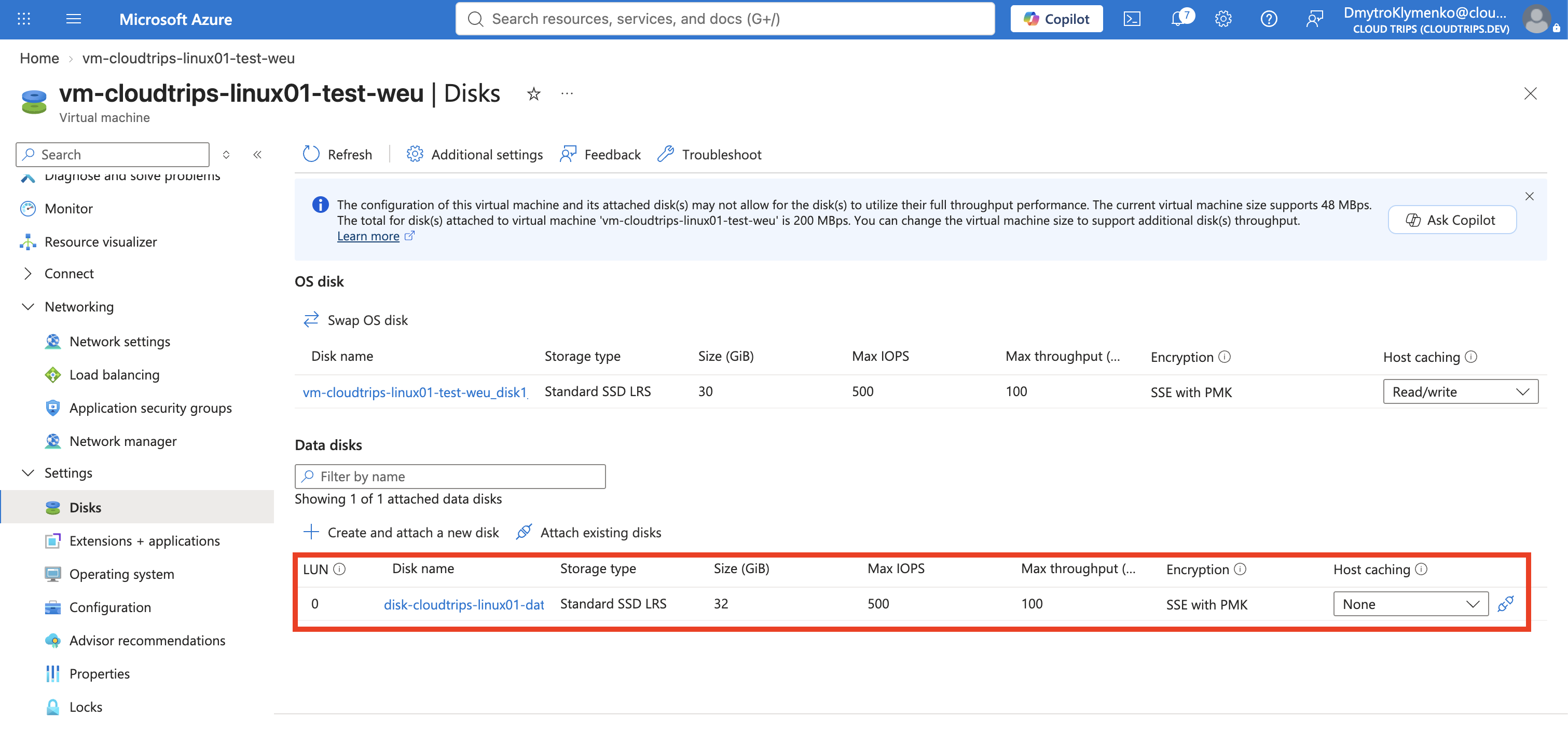Select Disks in the sidebar
The width and height of the screenshot is (1568, 732).
137,507
